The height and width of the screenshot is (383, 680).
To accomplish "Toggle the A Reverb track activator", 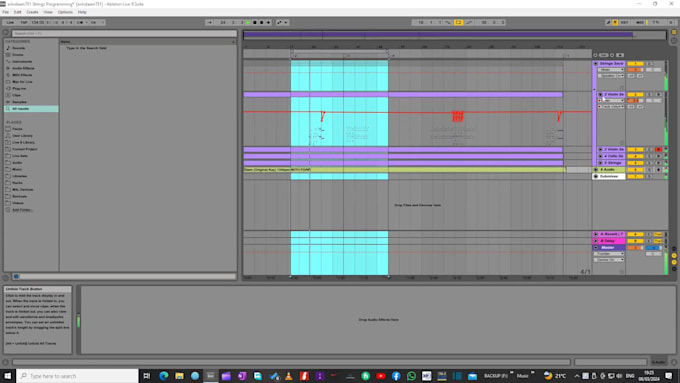I will pos(635,234).
